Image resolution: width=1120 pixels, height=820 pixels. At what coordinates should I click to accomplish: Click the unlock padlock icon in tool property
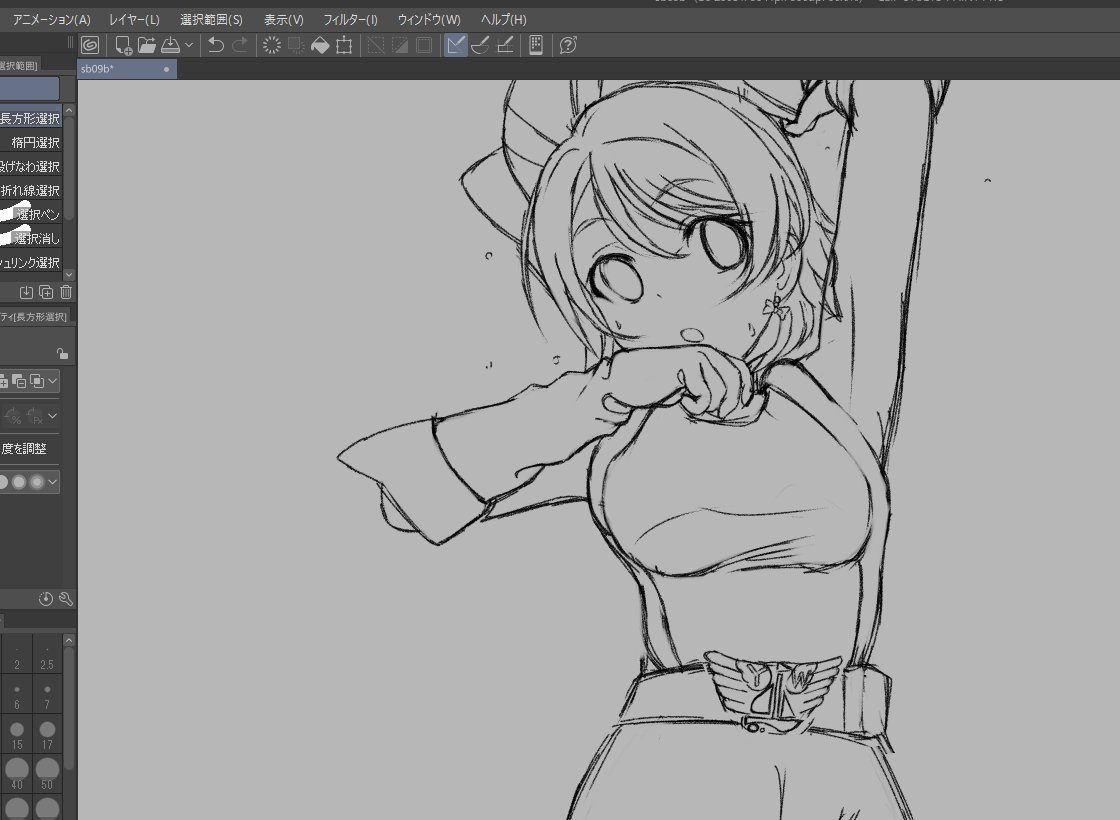click(x=62, y=353)
